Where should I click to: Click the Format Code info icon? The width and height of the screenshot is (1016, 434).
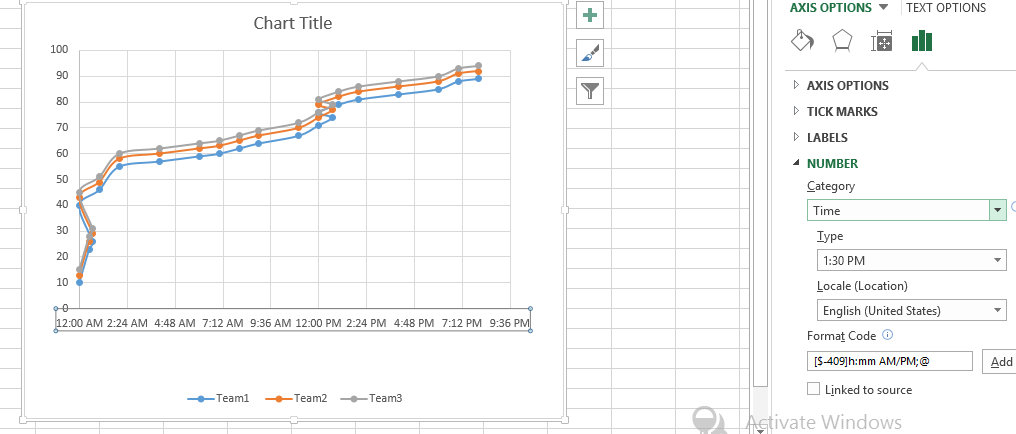click(x=888, y=335)
